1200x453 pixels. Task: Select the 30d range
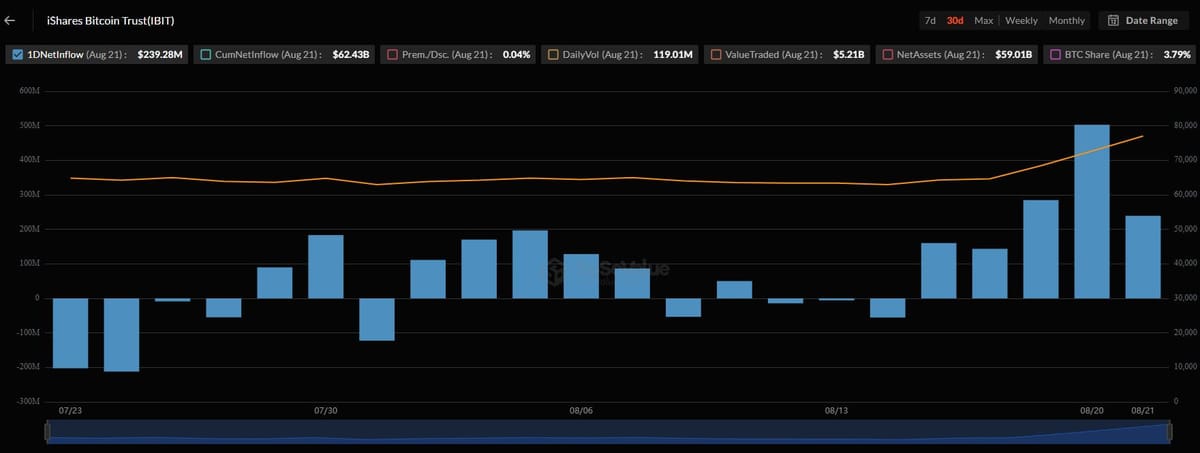coord(955,20)
